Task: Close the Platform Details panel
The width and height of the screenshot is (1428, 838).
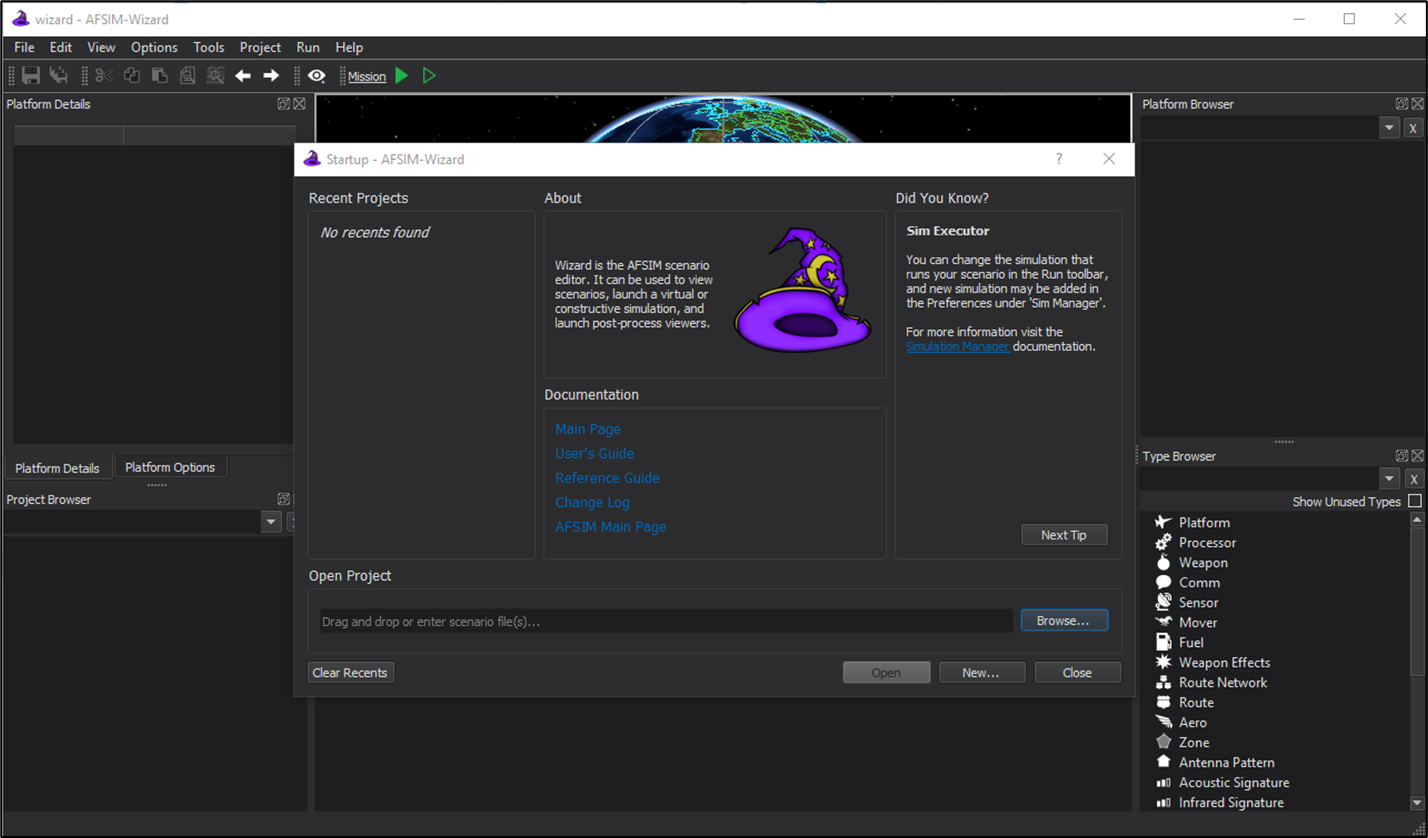Action: pos(299,104)
